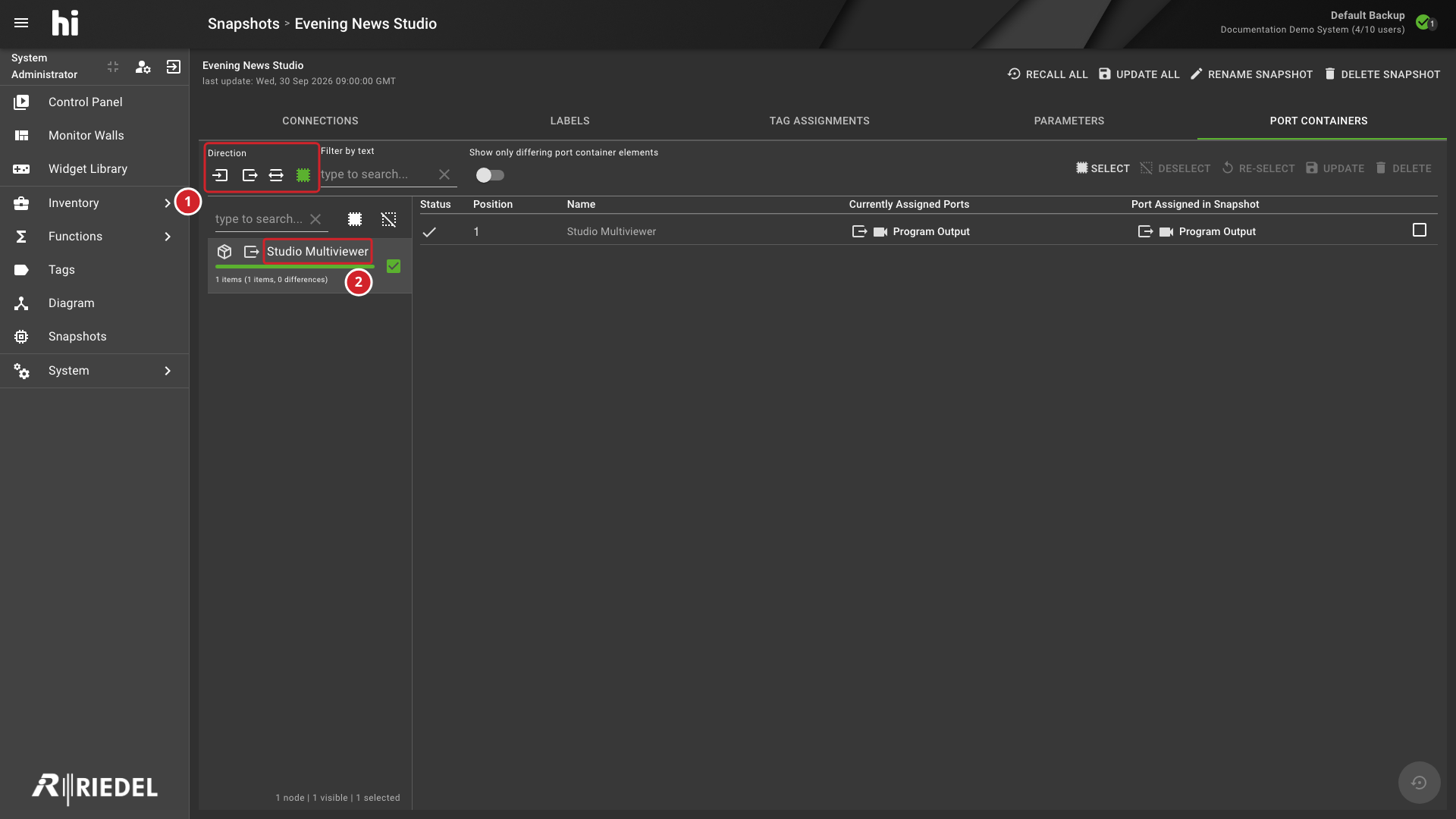Screen dimensions: 1456x819
Task: Open Diagram from sidebar
Action: coord(94,303)
